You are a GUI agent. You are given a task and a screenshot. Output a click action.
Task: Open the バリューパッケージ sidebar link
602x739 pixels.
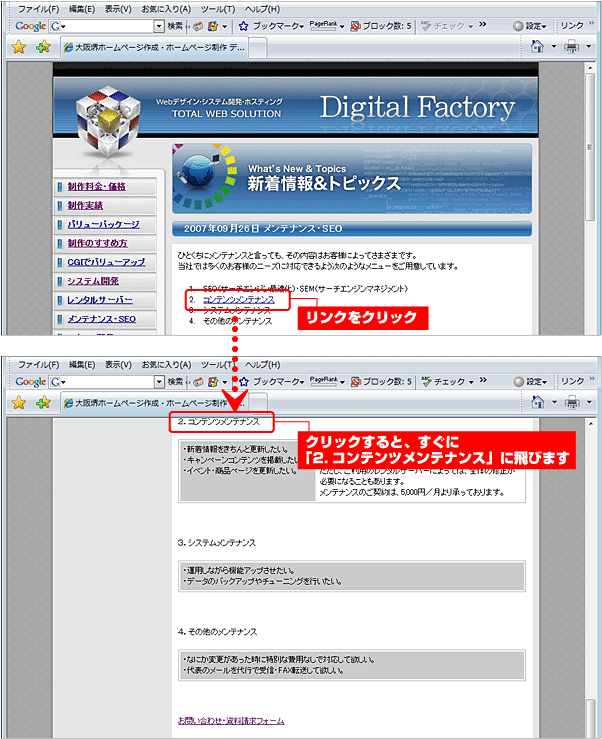coord(103,224)
